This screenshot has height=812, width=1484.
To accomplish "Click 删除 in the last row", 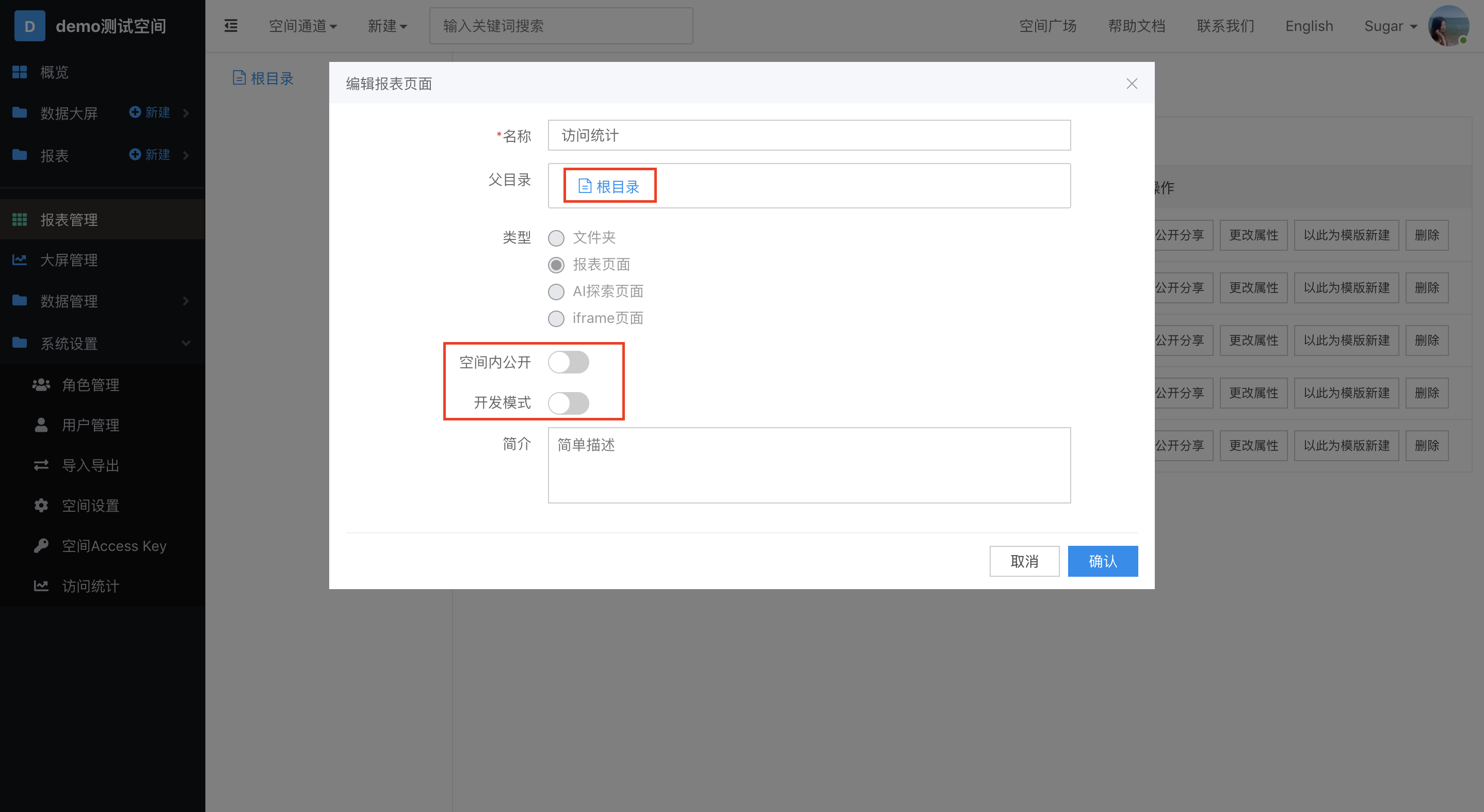I will pyautogui.click(x=1427, y=445).
